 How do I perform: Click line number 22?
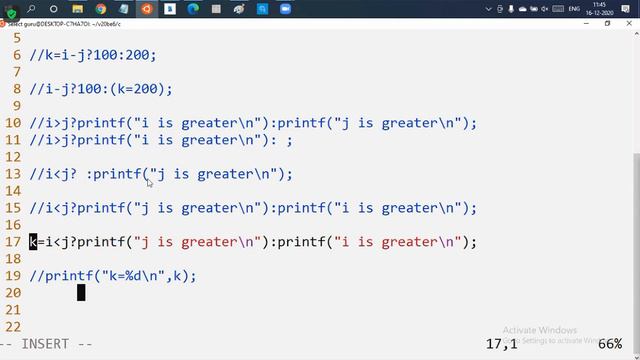coord(13,327)
